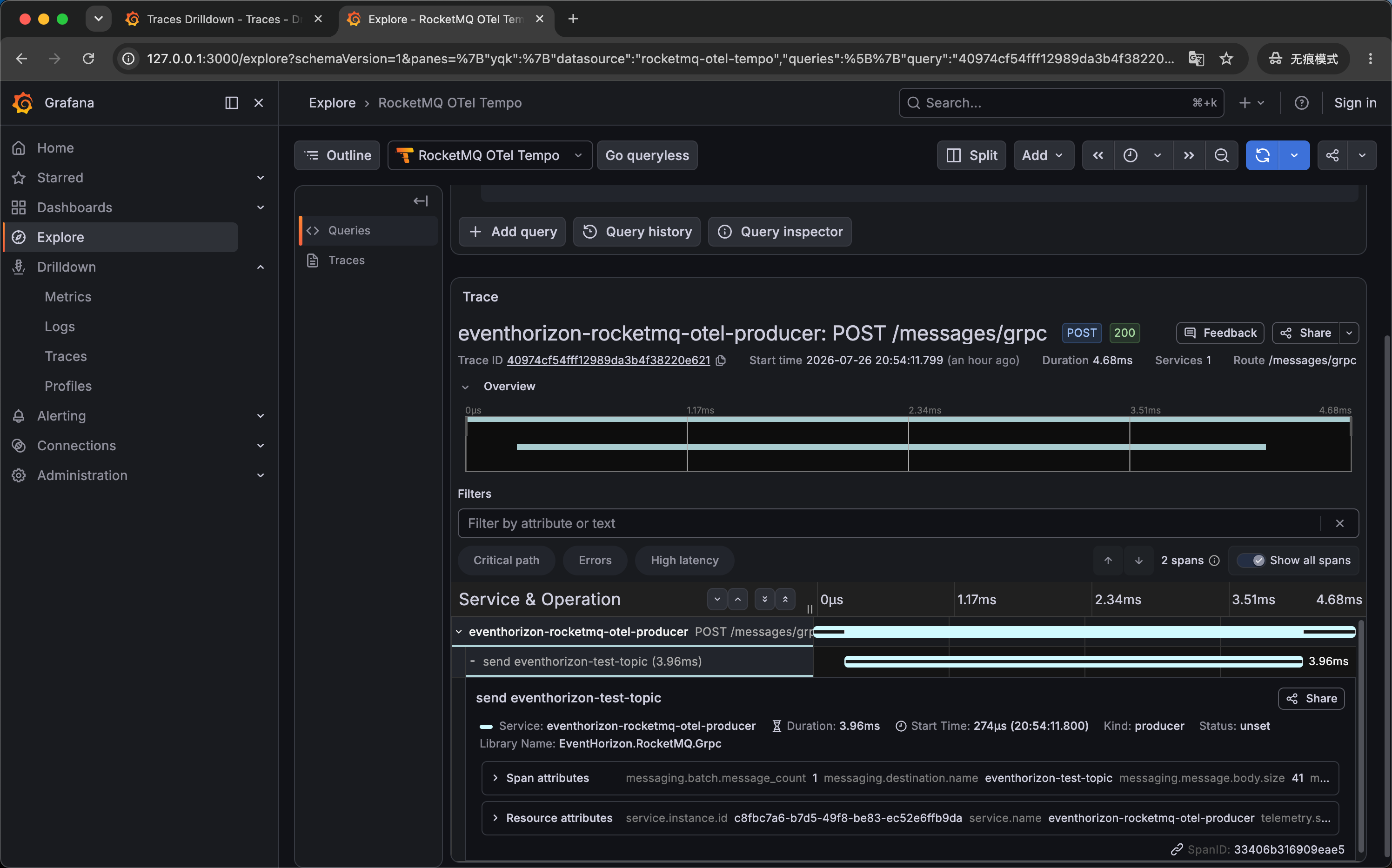The image size is (1392, 868).
Task: Toggle the Show all spans switch
Action: (1250, 561)
